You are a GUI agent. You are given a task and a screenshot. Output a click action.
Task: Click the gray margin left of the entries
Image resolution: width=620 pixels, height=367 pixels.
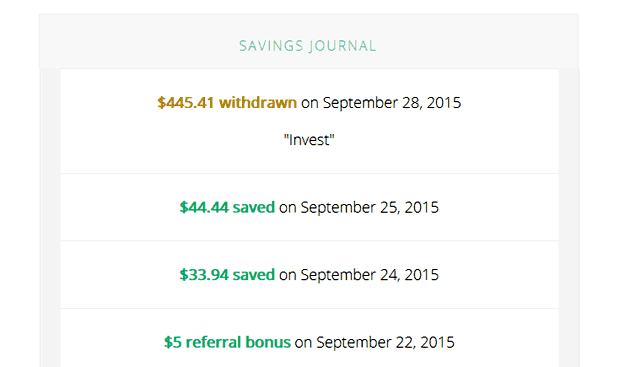[x=50, y=218]
